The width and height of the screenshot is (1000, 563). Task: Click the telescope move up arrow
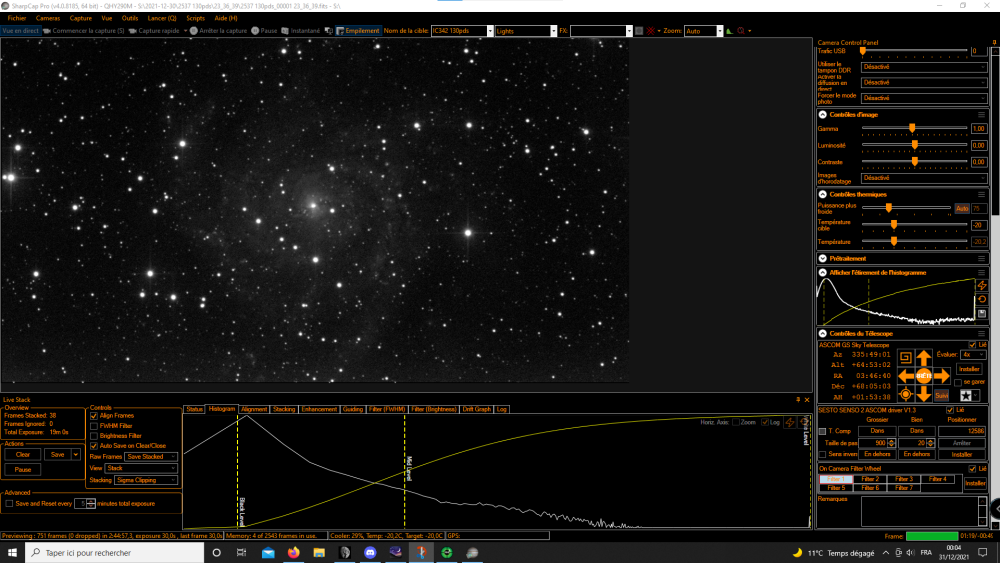pyautogui.click(x=923, y=358)
